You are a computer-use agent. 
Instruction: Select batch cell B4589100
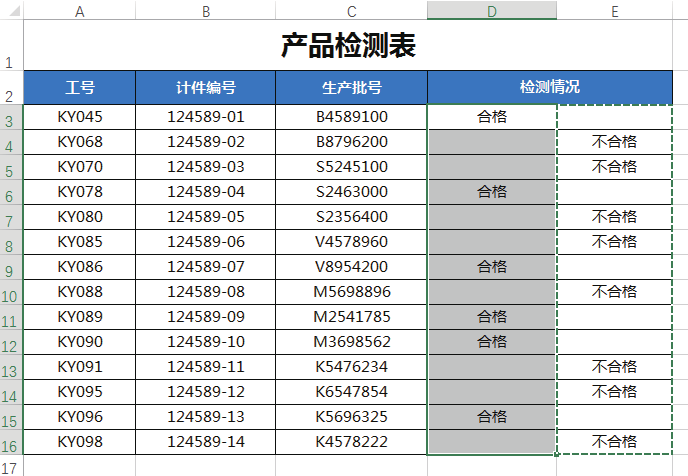click(x=351, y=117)
